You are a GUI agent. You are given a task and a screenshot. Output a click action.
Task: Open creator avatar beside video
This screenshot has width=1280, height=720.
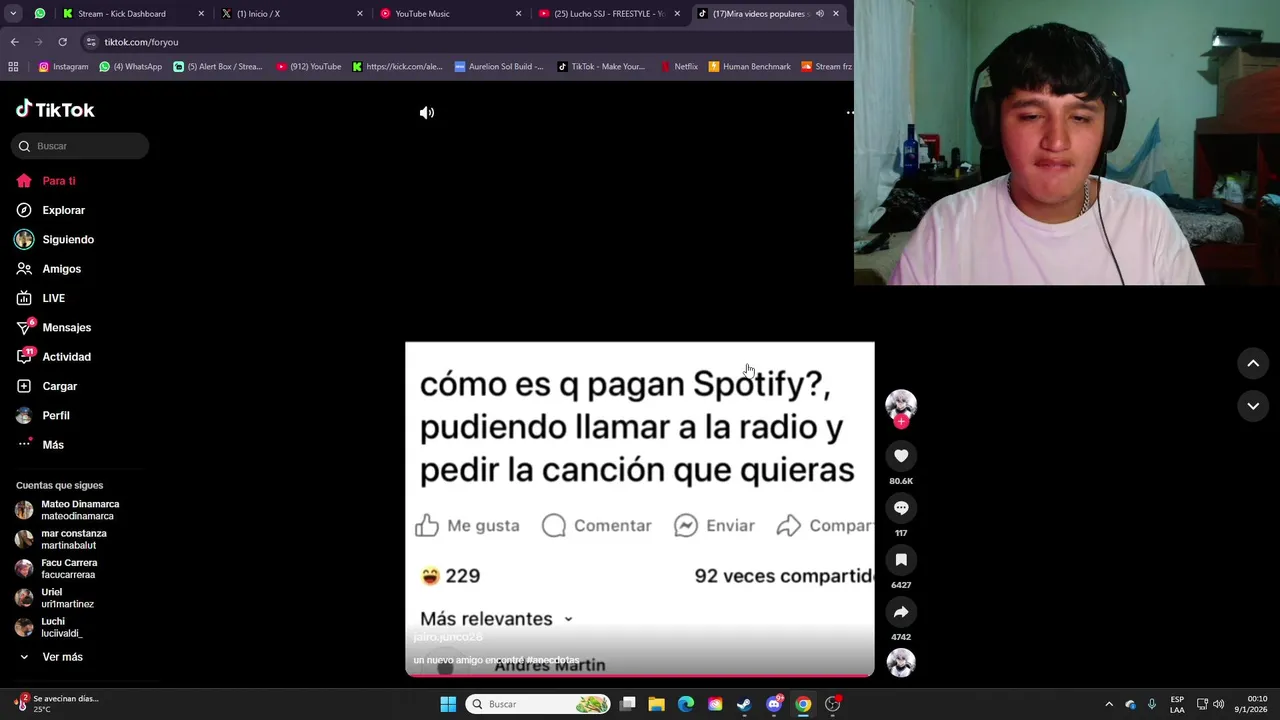tap(901, 404)
